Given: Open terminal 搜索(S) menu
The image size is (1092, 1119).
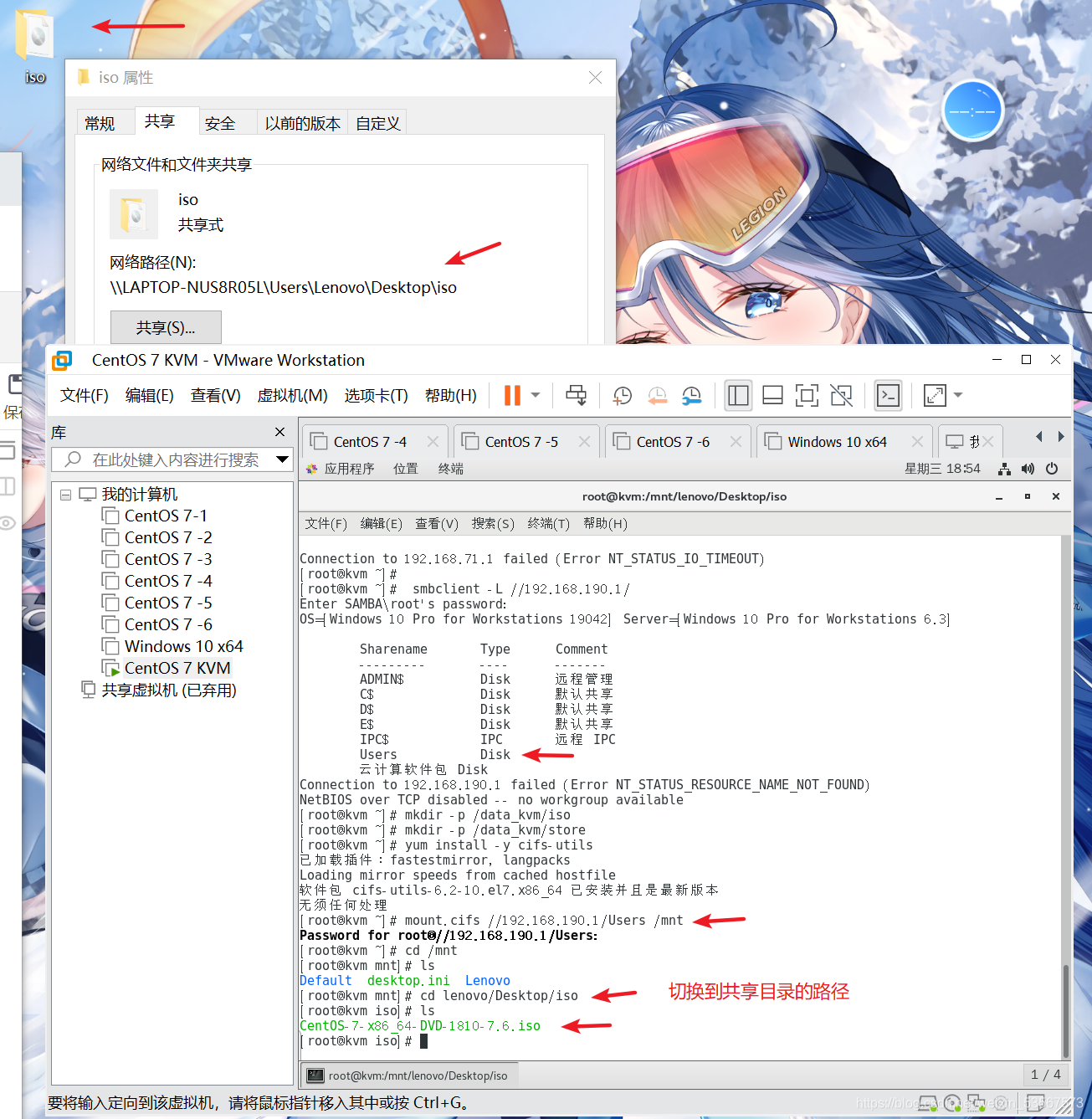Looking at the screenshot, I should 493,523.
